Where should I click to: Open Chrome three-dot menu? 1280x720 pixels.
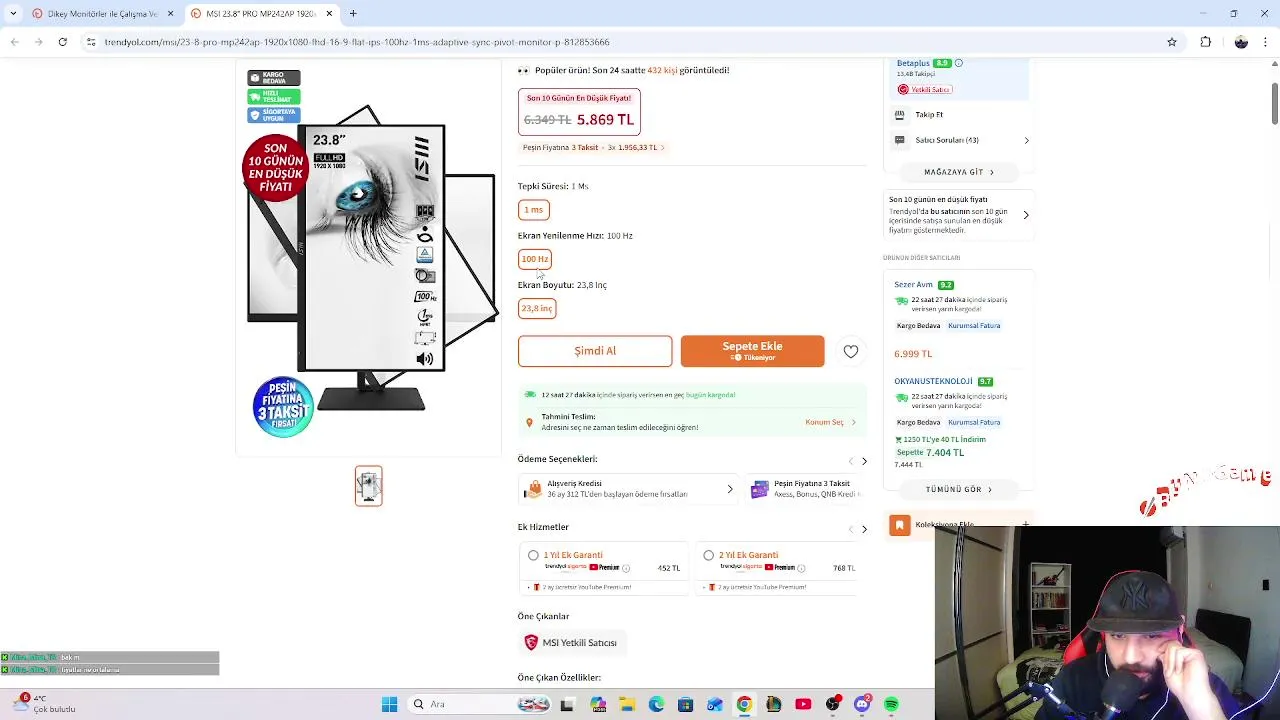pyautogui.click(x=1266, y=42)
